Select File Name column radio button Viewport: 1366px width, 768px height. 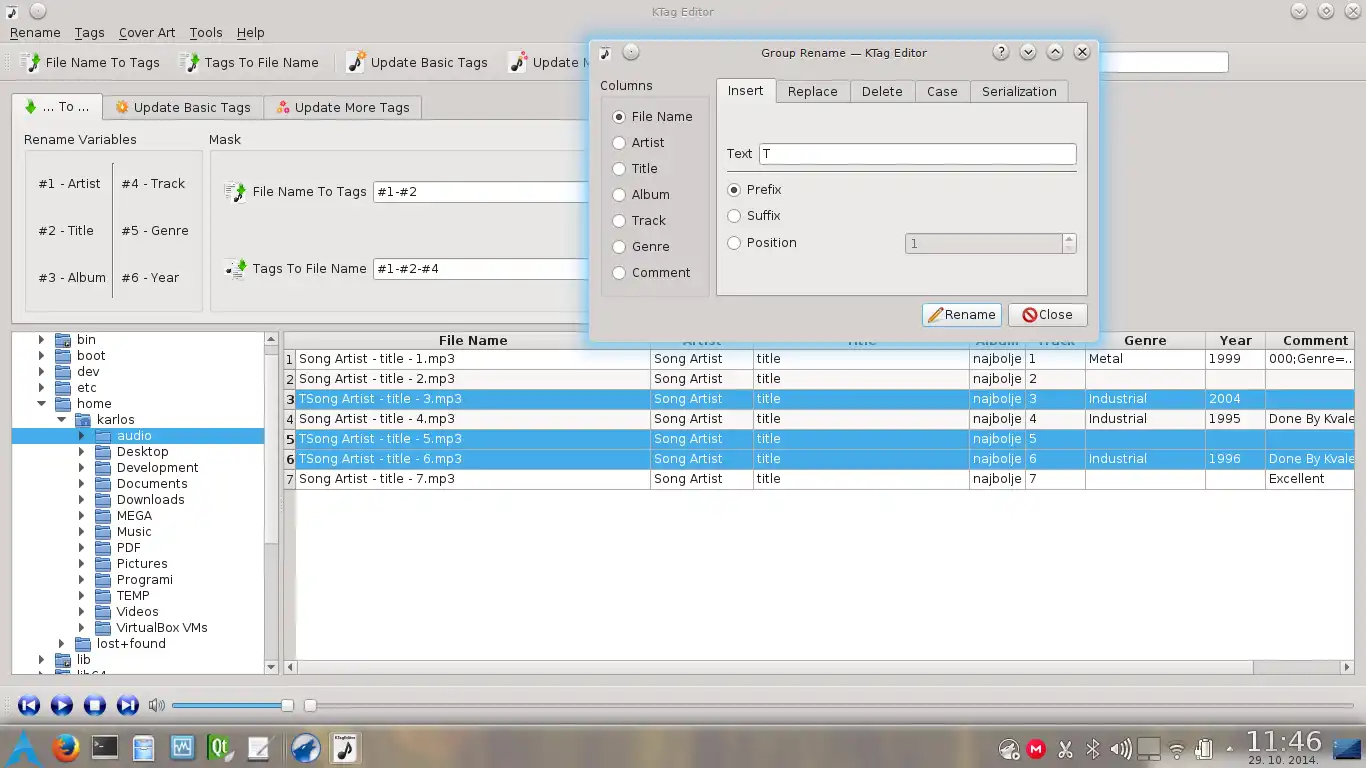pos(619,117)
